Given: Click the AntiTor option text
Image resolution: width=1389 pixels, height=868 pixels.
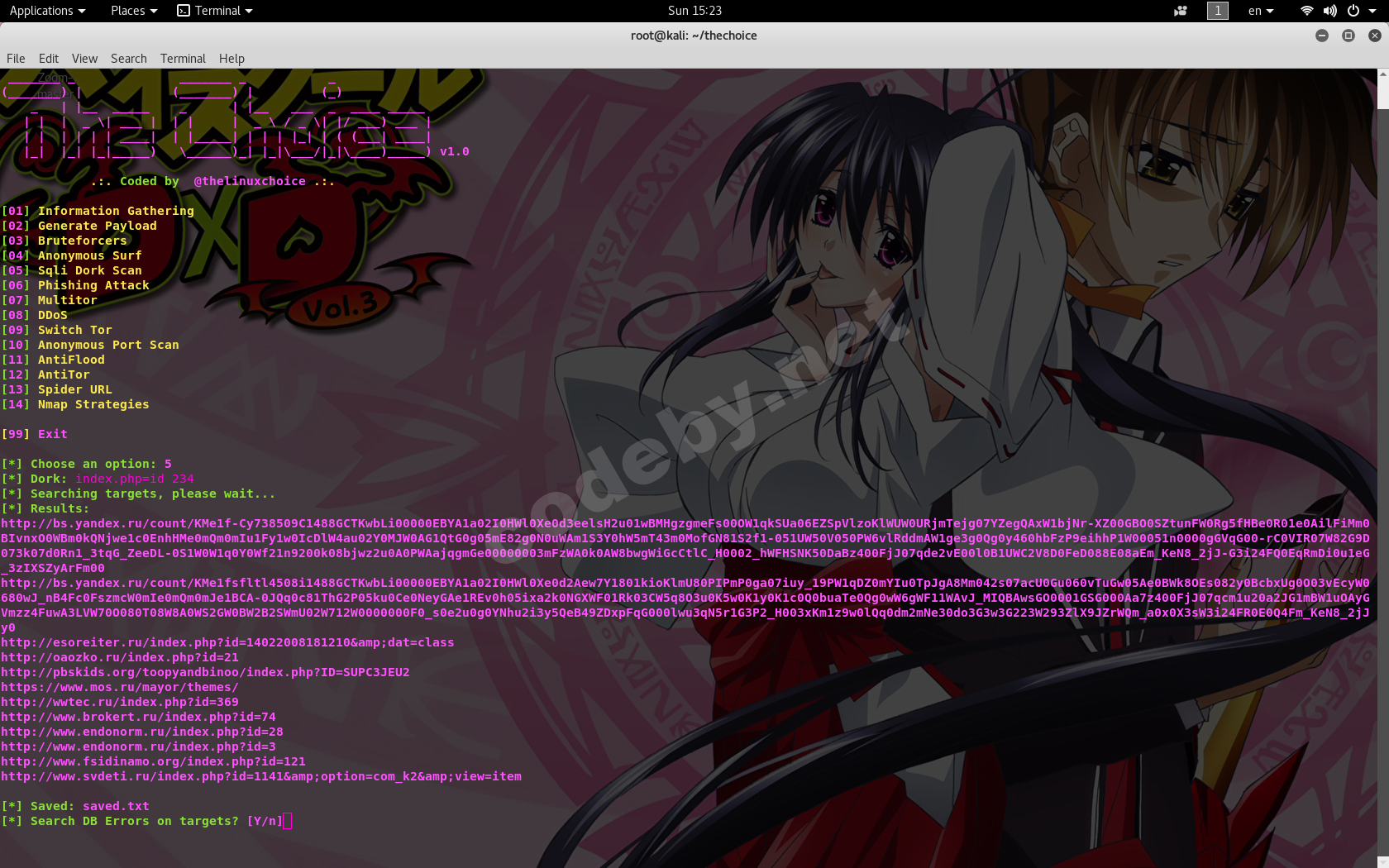Looking at the screenshot, I should [64, 374].
